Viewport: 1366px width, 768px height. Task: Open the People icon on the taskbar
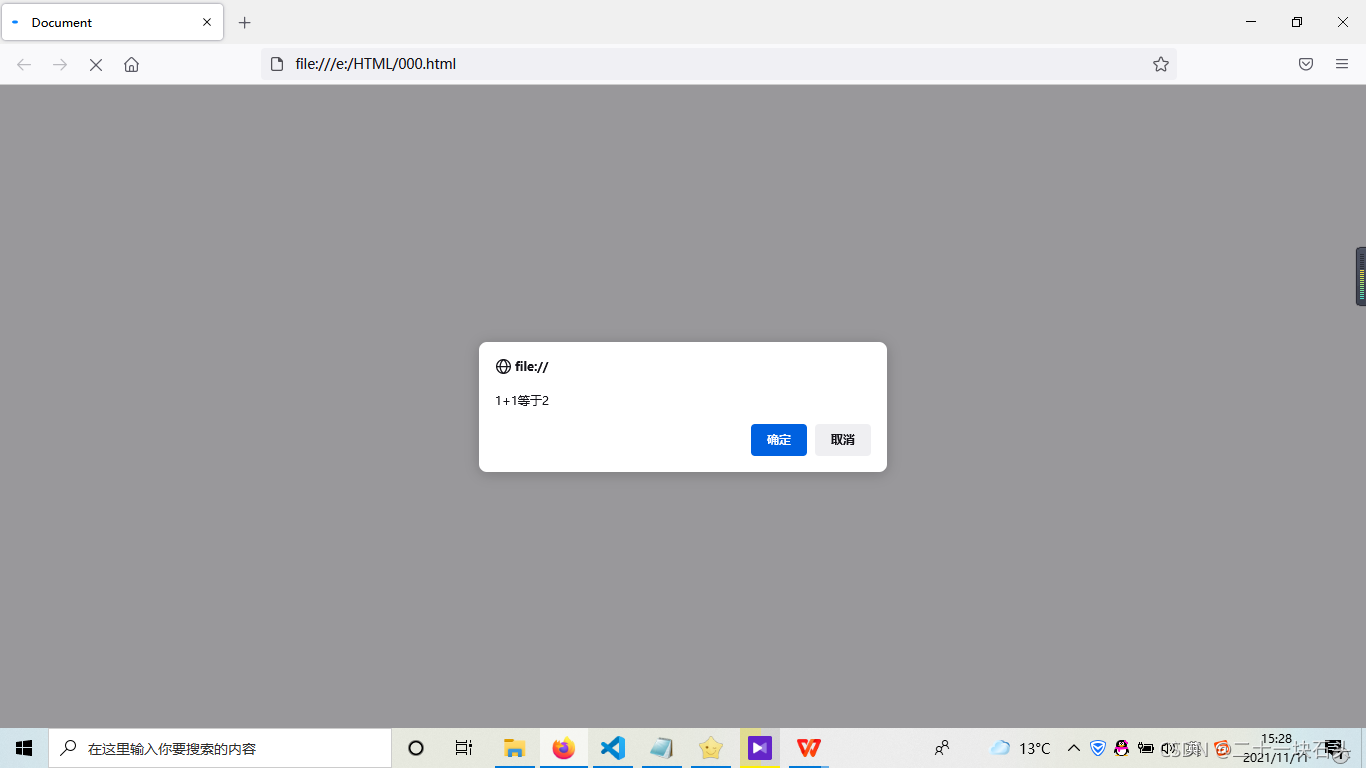tap(942, 748)
